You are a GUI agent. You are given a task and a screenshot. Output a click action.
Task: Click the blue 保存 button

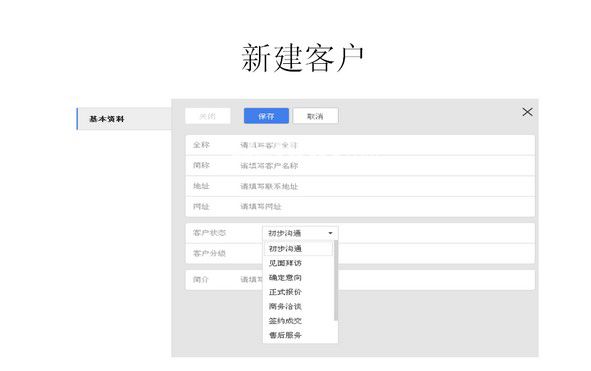[x=266, y=116]
